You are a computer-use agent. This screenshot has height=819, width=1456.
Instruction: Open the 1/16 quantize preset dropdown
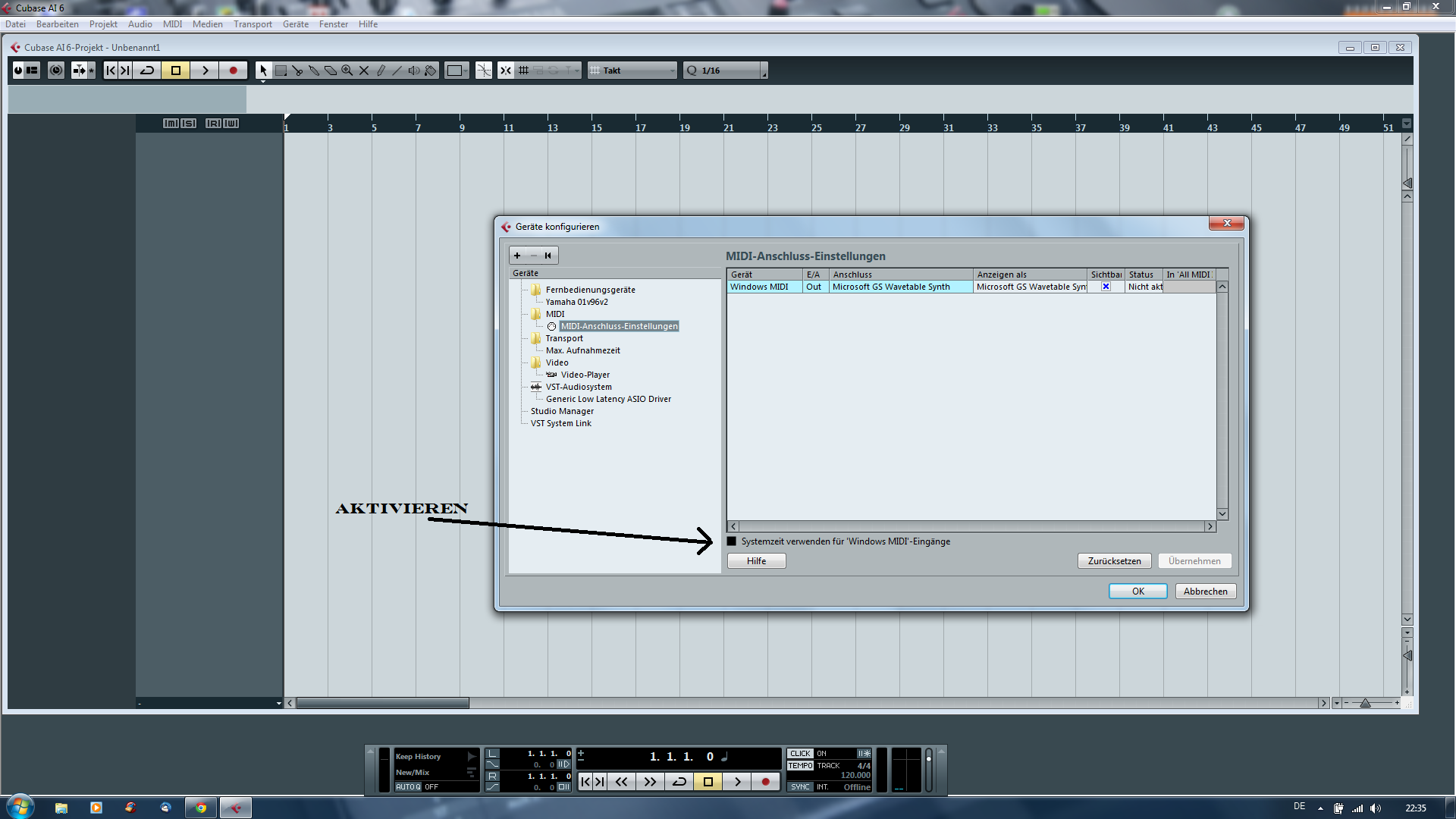tap(725, 71)
